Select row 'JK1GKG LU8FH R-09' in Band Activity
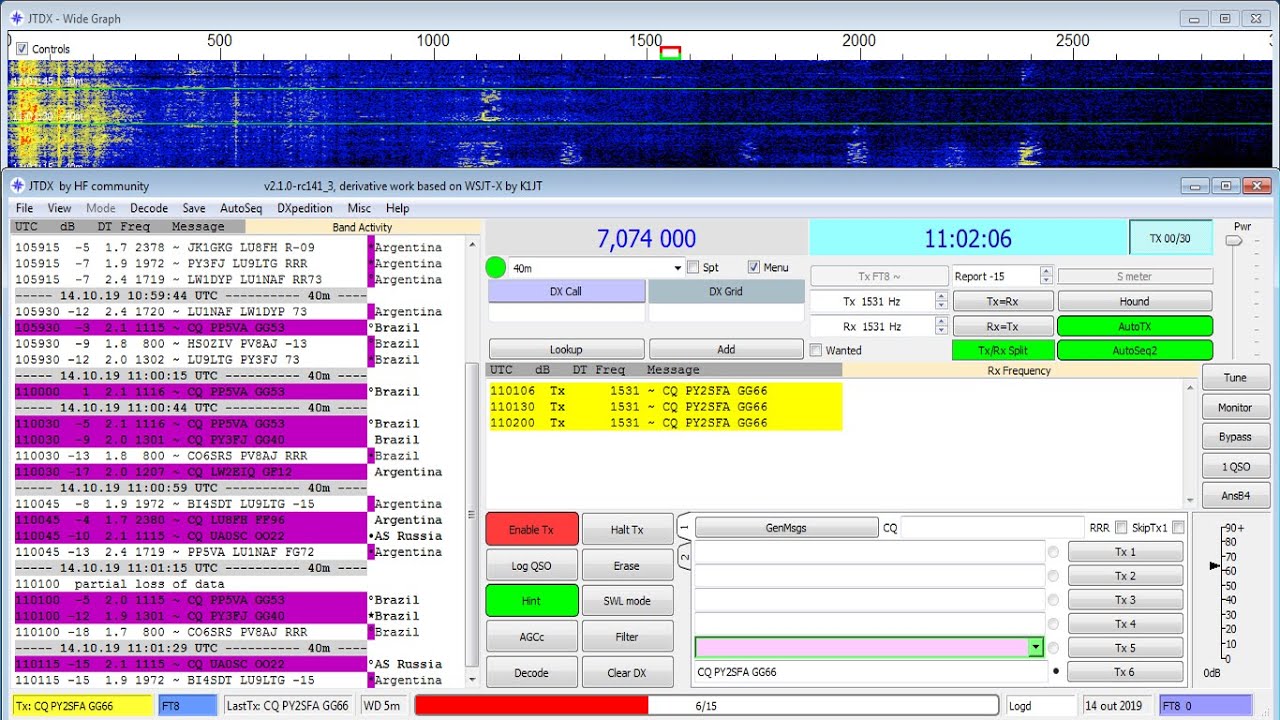 190,247
